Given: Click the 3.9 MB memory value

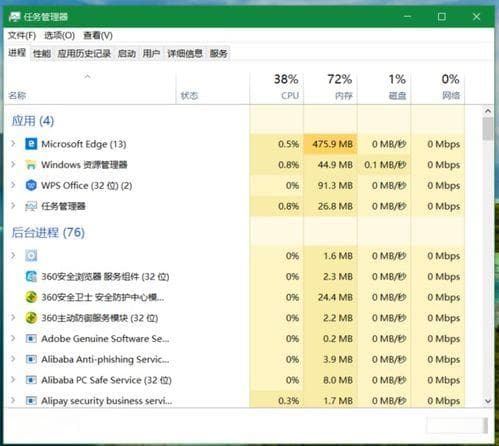Looking at the screenshot, I should [338, 359].
